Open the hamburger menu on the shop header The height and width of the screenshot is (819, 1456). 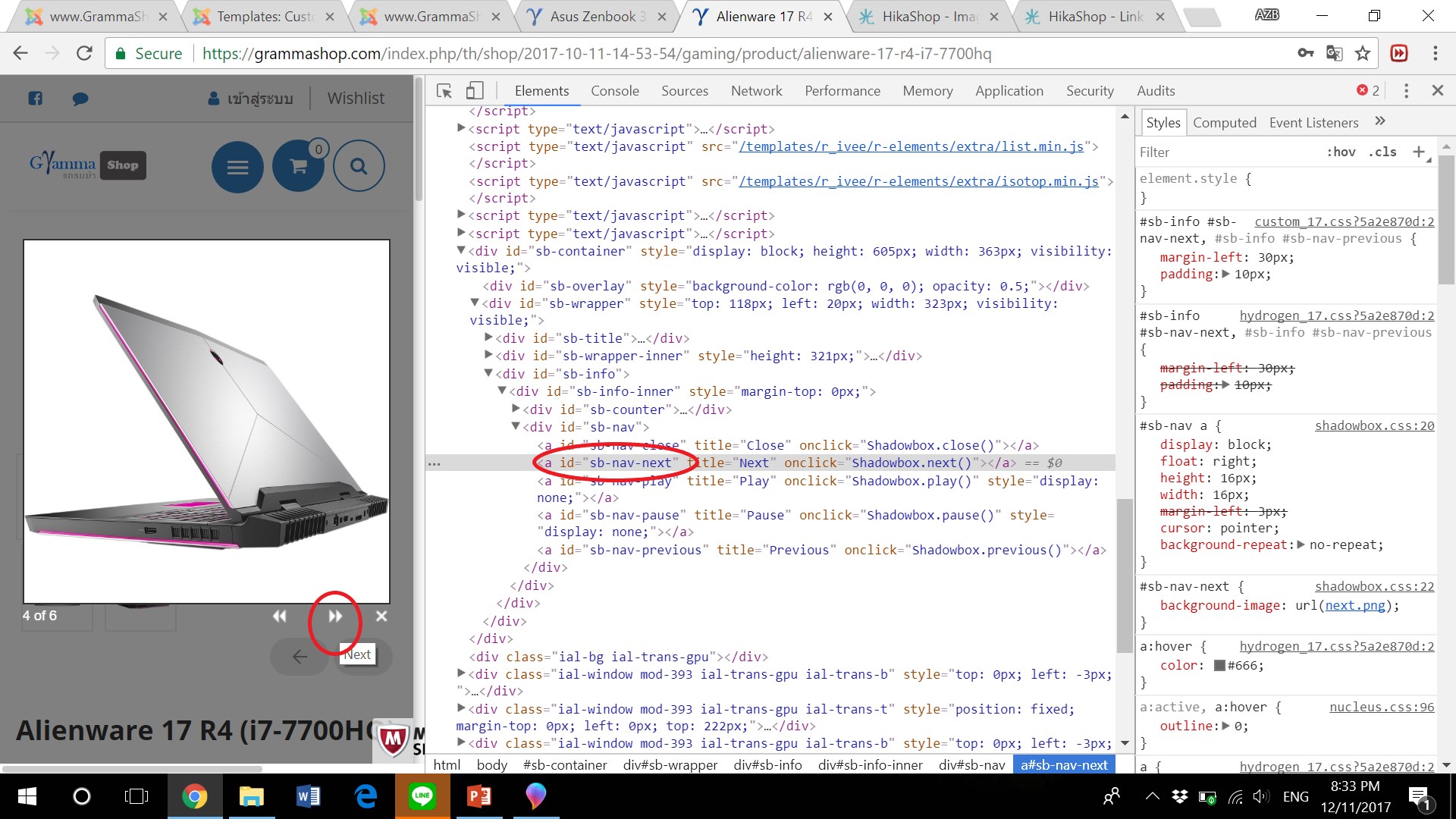pyautogui.click(x=237, y=166)
